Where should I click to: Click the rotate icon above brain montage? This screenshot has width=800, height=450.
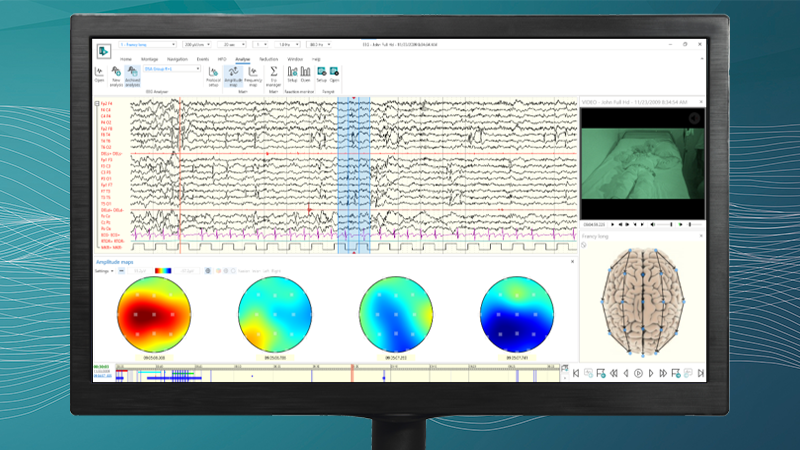pyautogui.click(x=584, y=245)
